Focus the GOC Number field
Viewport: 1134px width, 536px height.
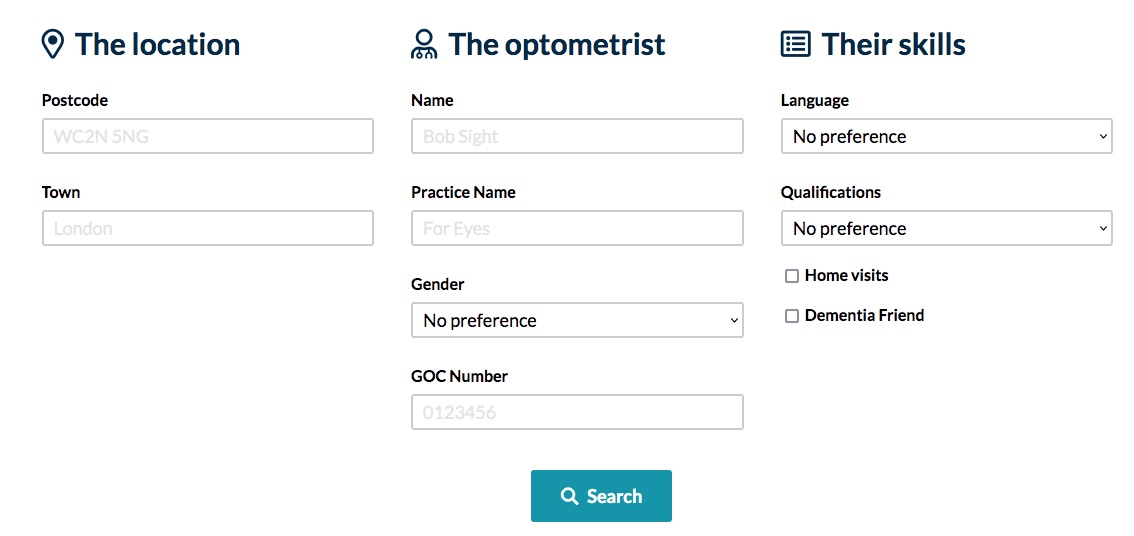tap(577, 412)
